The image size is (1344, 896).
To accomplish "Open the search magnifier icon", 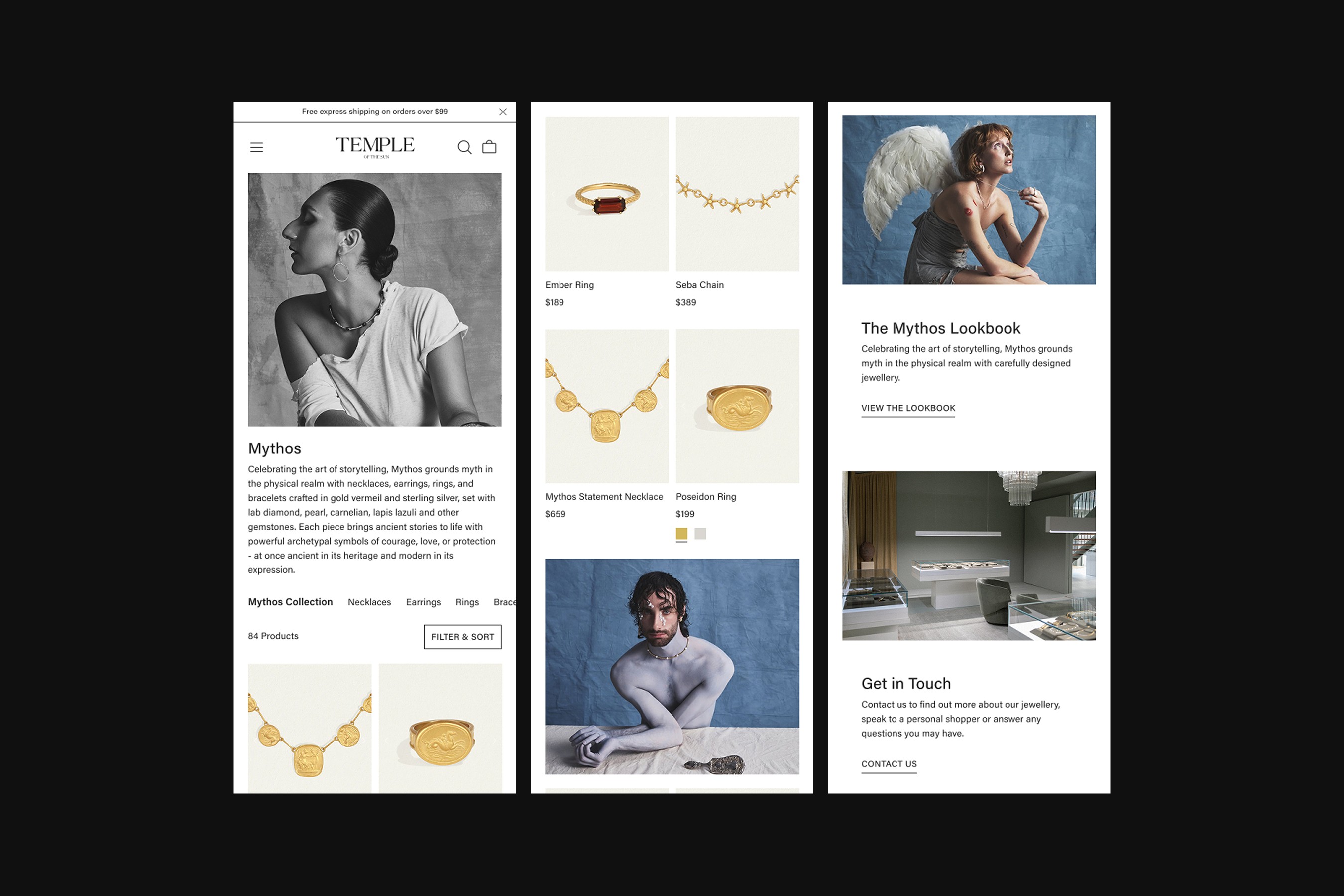I will click(464, 147).
